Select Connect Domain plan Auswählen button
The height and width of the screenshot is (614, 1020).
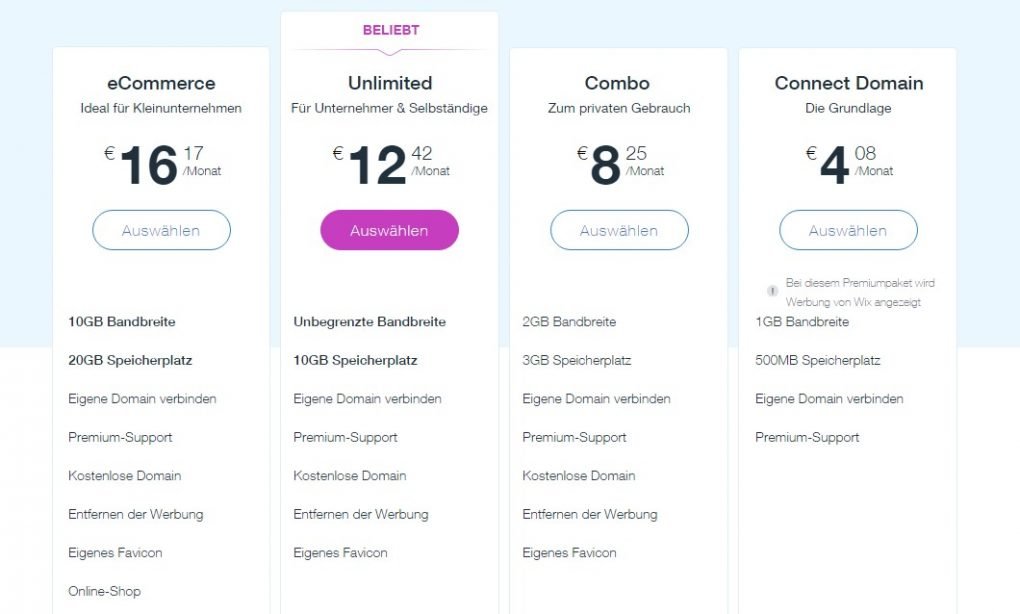(848, 230)
